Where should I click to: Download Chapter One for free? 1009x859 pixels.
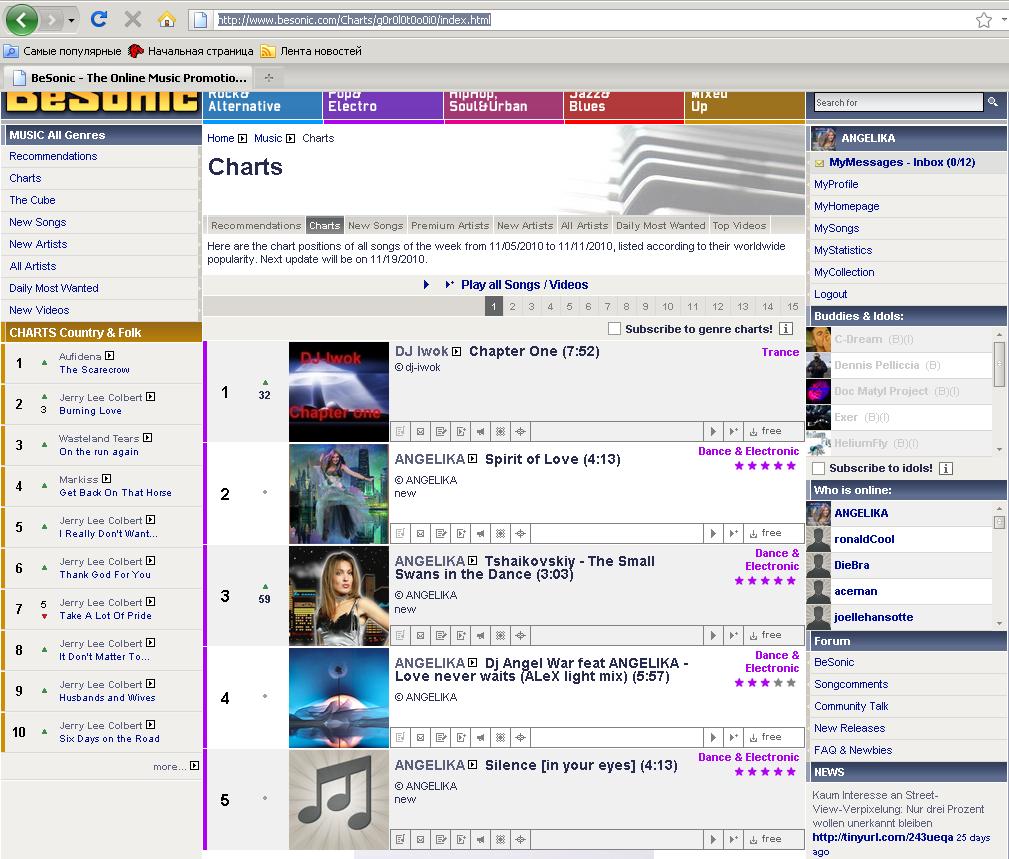[x=765, y=431]
